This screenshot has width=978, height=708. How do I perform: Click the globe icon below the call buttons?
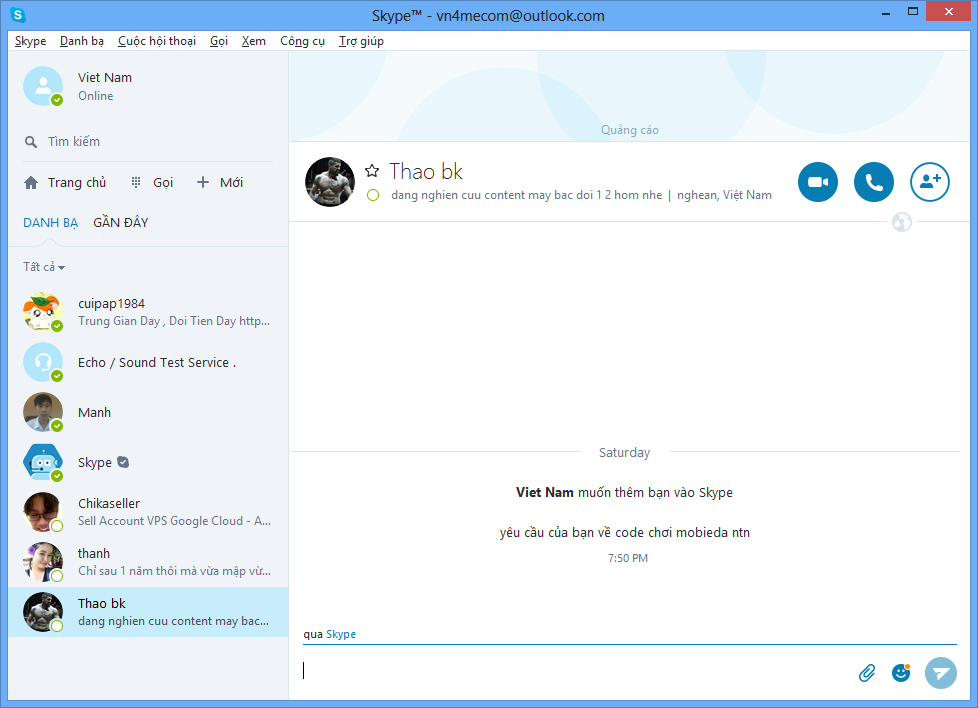[x=901, y=222]
